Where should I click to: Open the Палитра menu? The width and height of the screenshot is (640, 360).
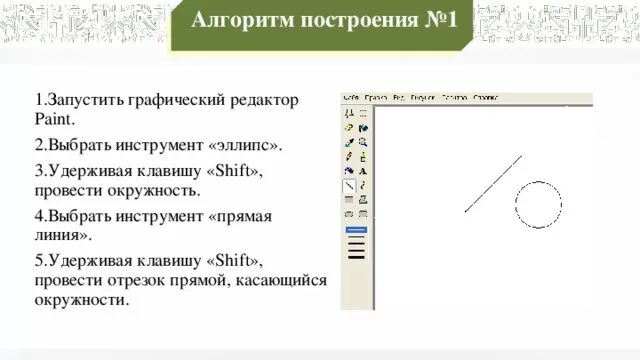click(x=454, y=98)
